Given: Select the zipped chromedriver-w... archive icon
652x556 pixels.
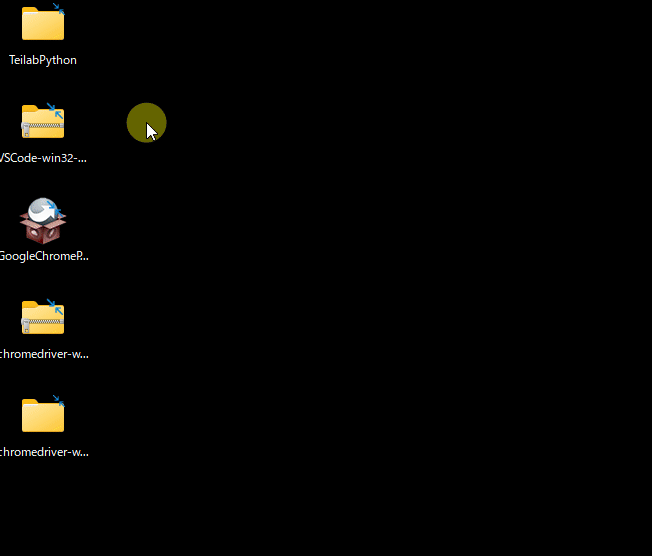Looking at the screenshot, I should 43,317.
